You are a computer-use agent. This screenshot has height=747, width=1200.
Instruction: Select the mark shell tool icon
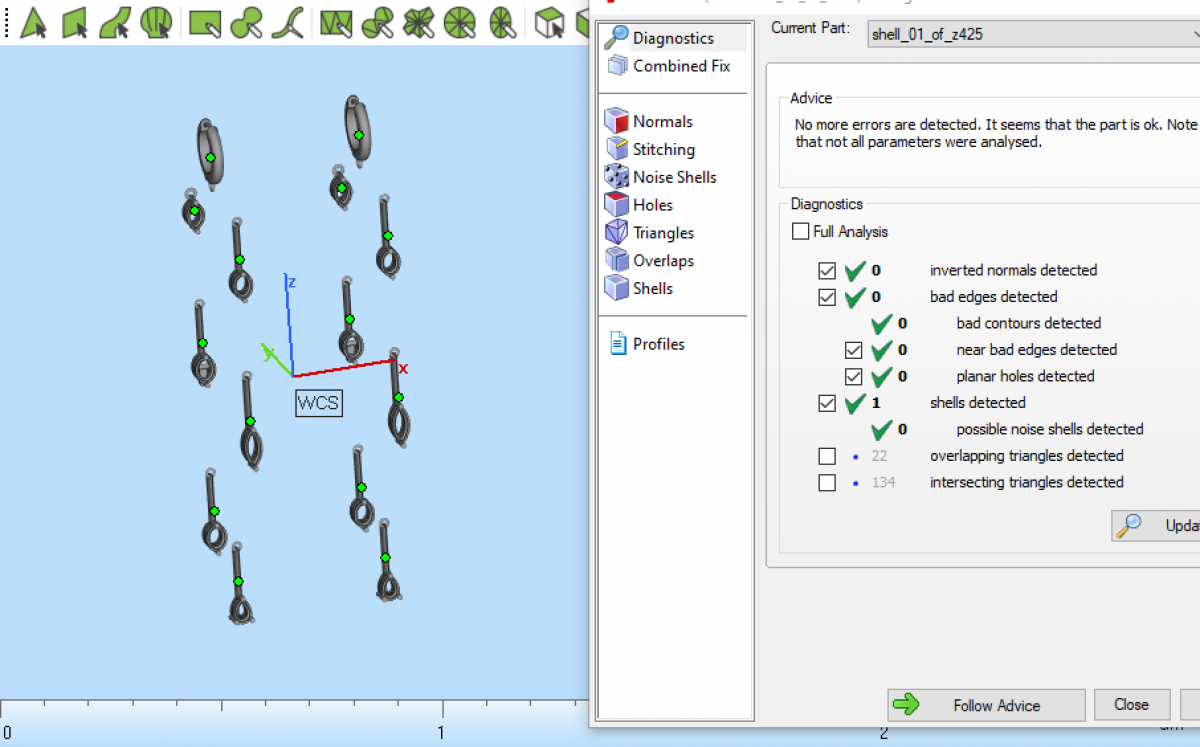pos(155,22)
